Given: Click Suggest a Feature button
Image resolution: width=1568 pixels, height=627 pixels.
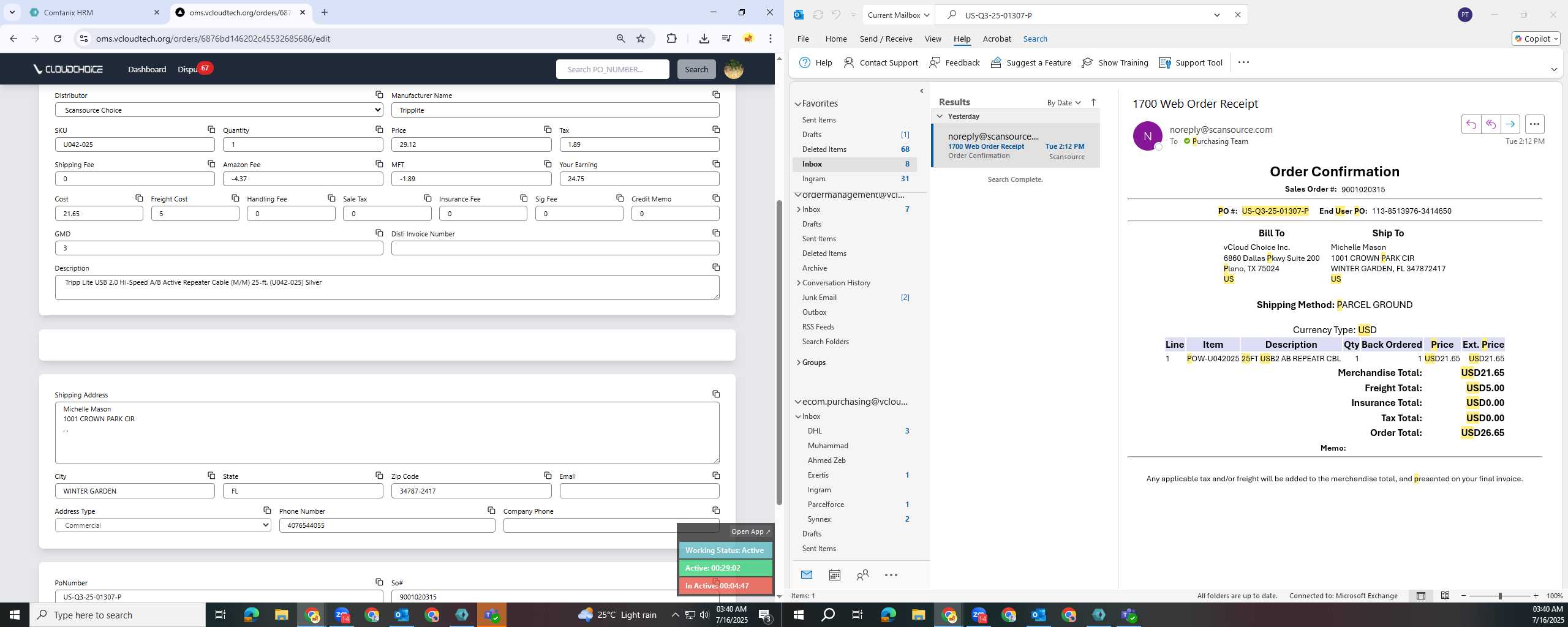Looking at the screenshot, I should [x=1031, y=62].
